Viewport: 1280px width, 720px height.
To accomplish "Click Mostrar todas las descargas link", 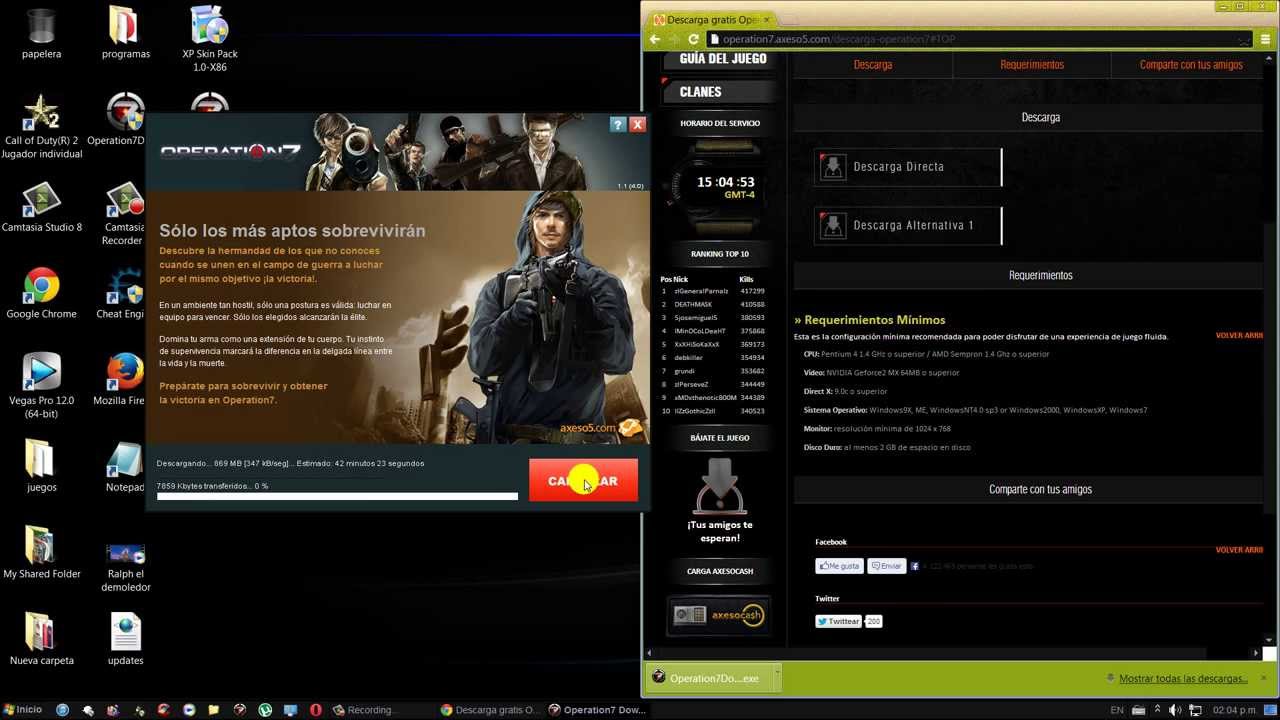I will click(x=1183, y=678).
